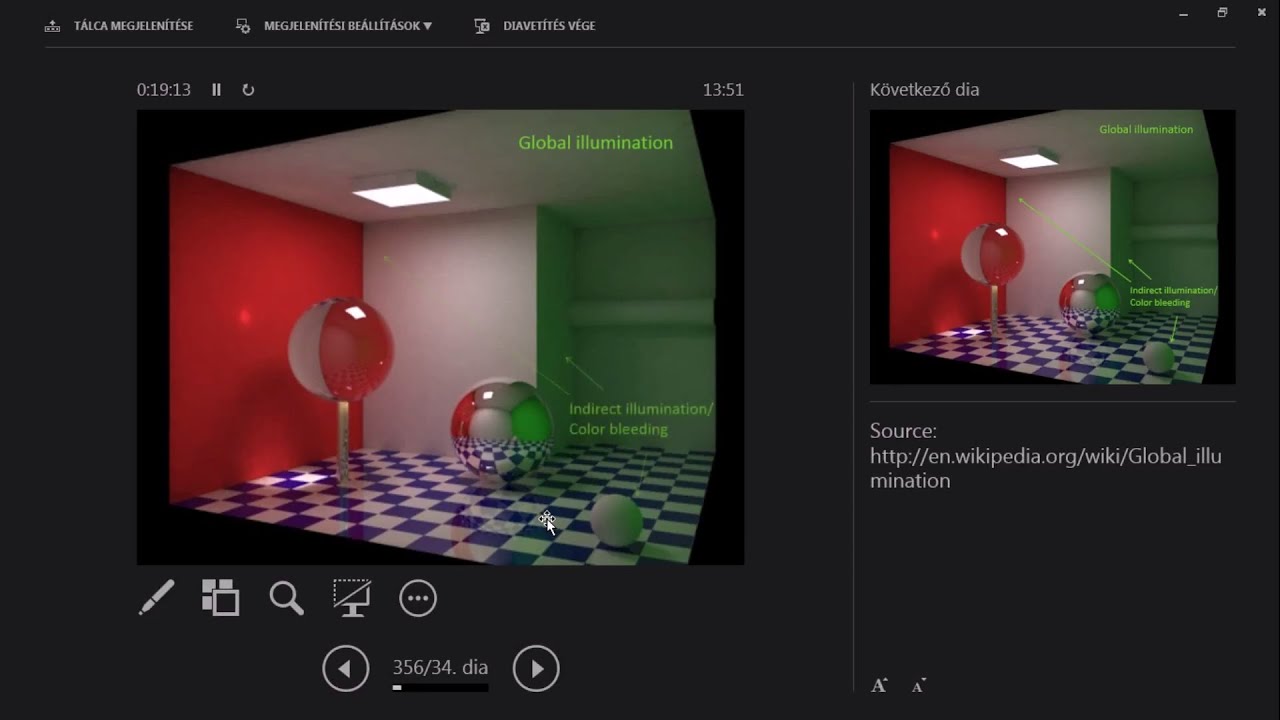Open the Megjelenítési beállítások dropdown

(x=345, y=25)
